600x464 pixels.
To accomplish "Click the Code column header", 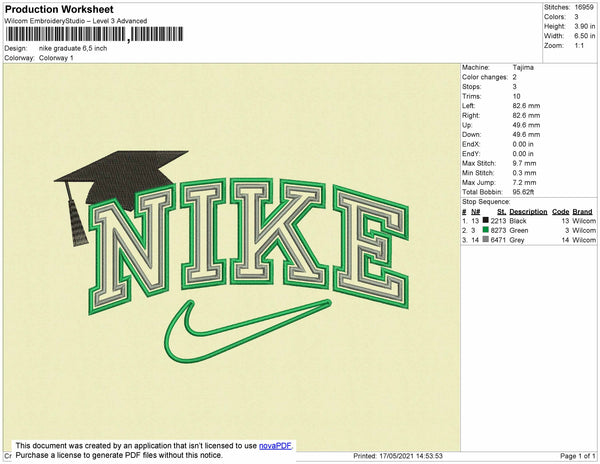I will coord(561,212).
